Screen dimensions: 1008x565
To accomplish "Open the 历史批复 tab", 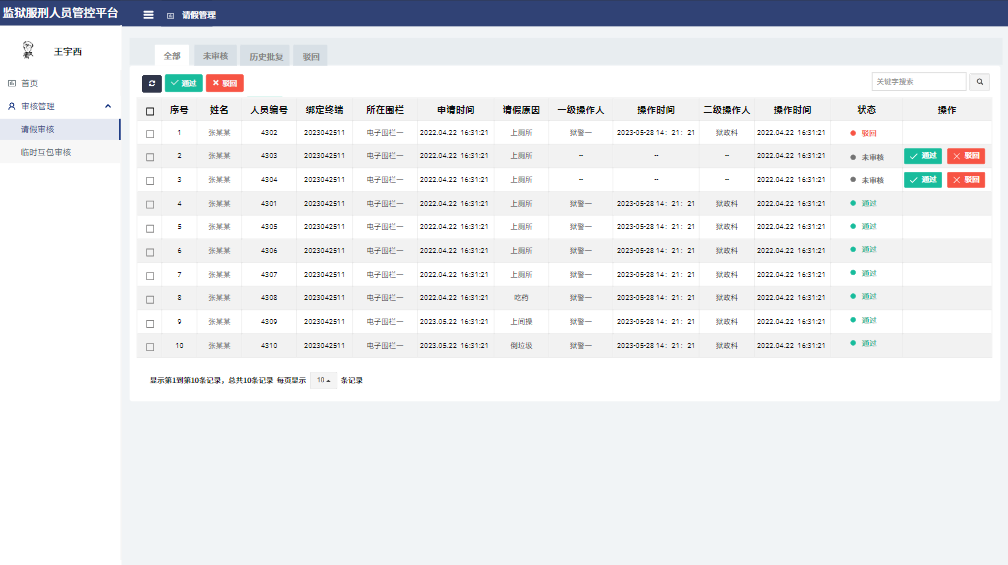I will pyautogui.click(x=266, y=57).
